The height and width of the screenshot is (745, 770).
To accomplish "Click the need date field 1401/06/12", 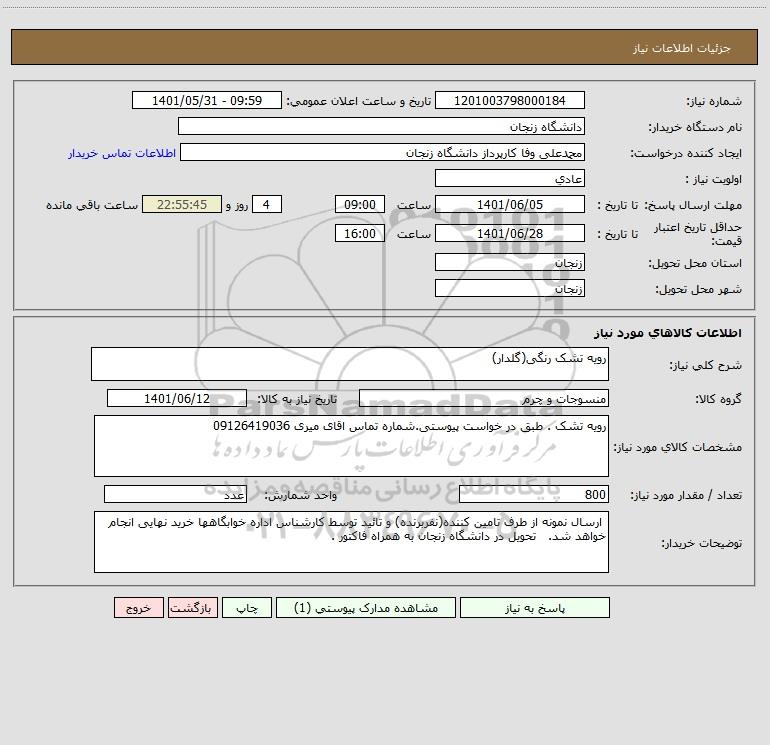I will pyautogui.click(x=177, y=398).
